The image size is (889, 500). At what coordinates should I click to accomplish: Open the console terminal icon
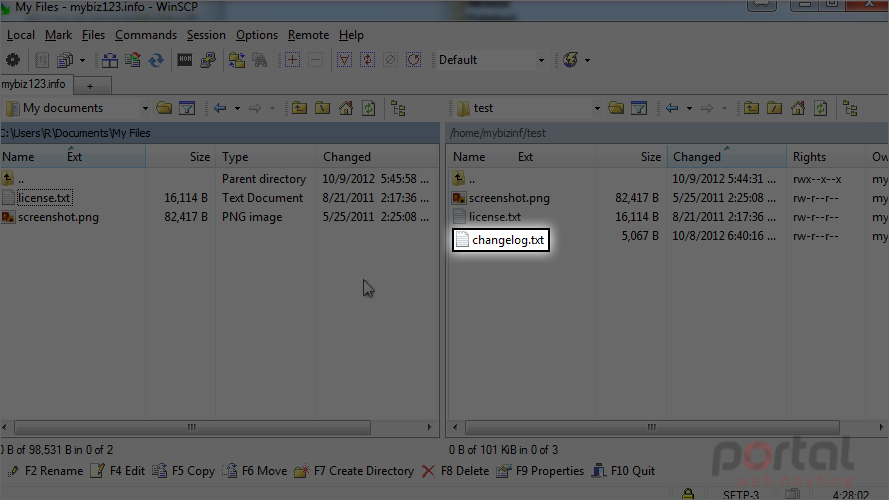(185, 60)
